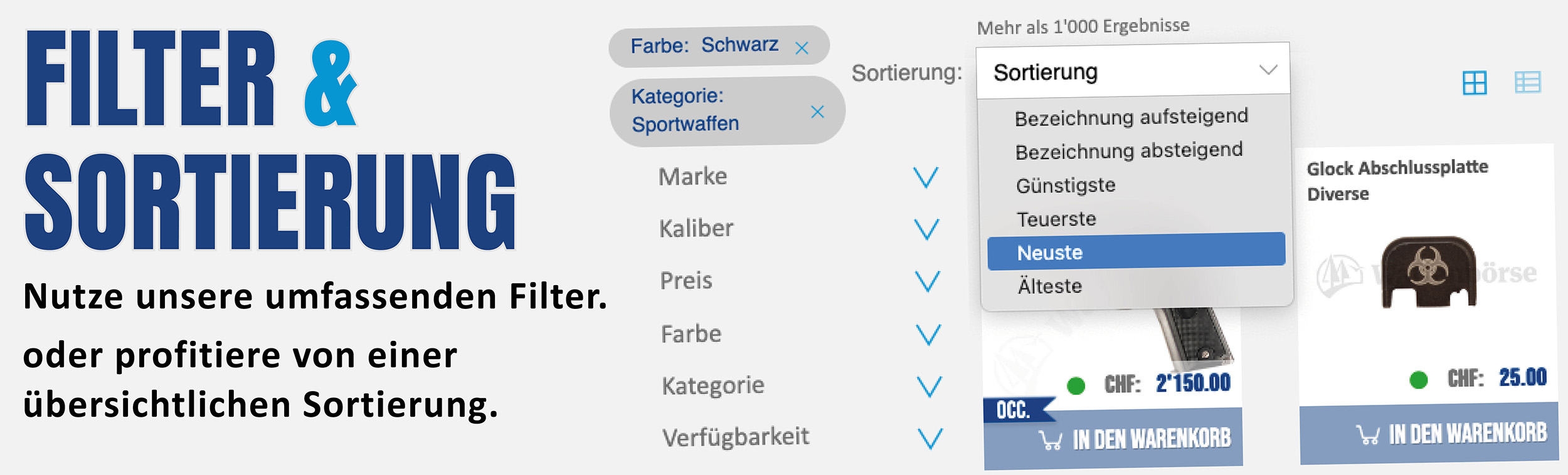
Task: Open the Glock Abschlussplatte product image
Action: coord(1428,273)
